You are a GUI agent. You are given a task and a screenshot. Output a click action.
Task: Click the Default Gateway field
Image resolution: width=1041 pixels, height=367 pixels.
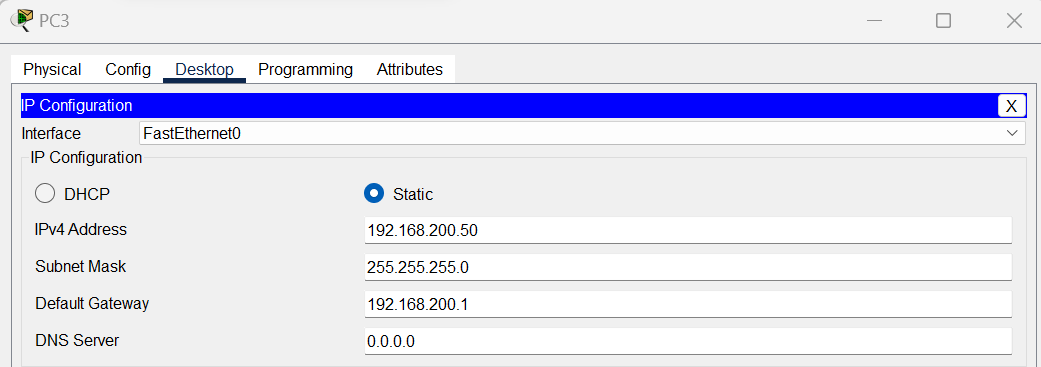[688, 305]
